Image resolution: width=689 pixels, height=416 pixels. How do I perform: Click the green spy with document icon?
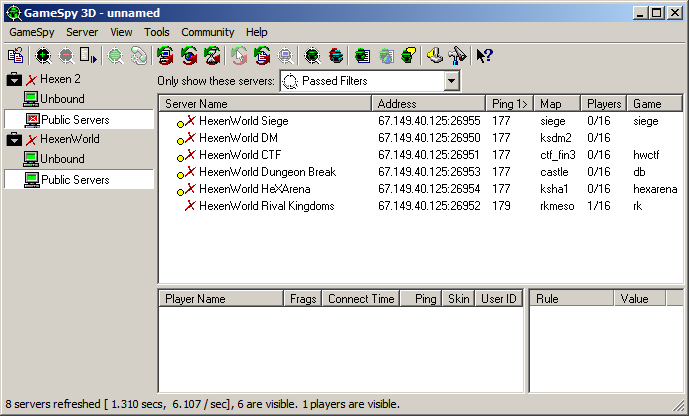point(363,56)
